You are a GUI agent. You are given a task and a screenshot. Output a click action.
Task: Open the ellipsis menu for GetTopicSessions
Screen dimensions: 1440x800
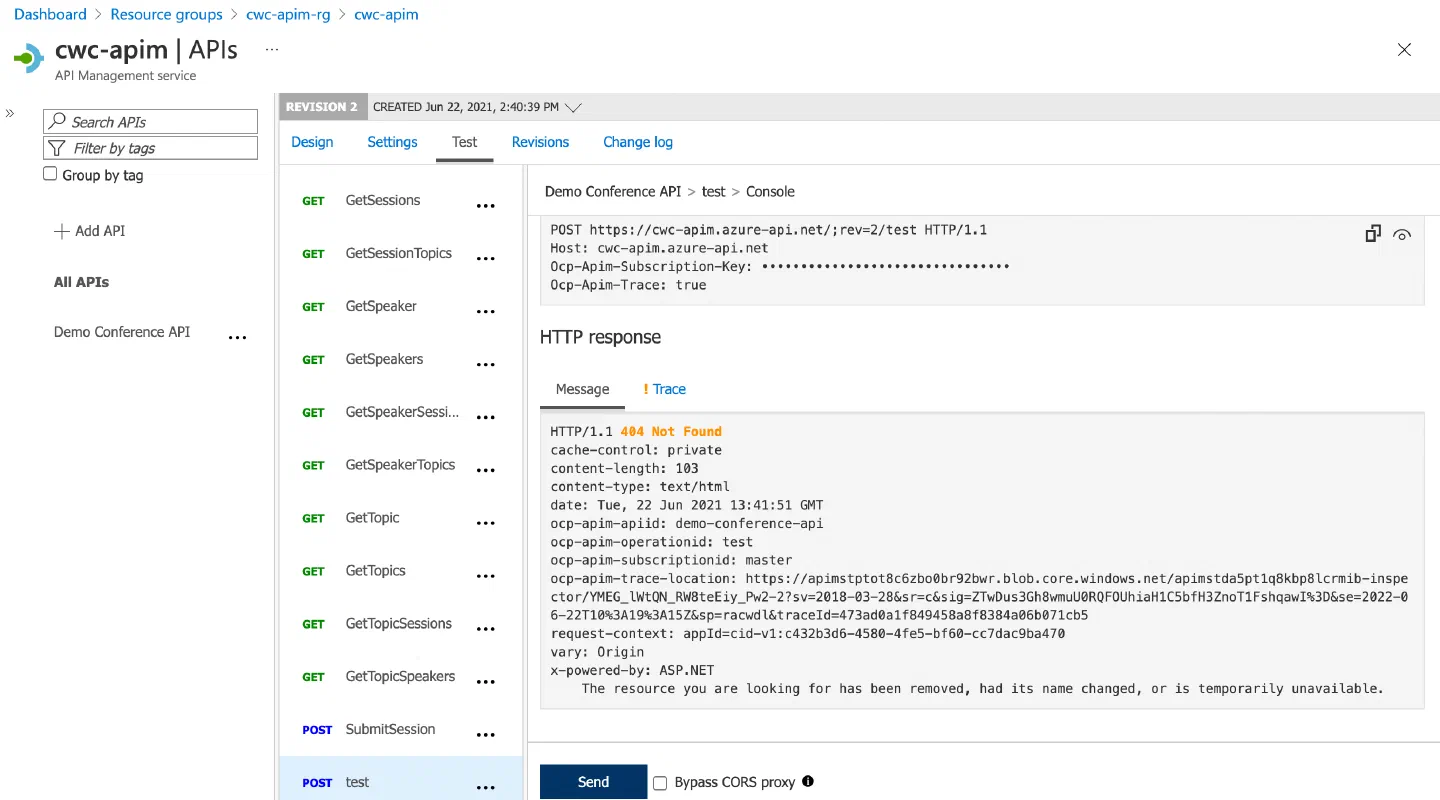coord(486,630)
